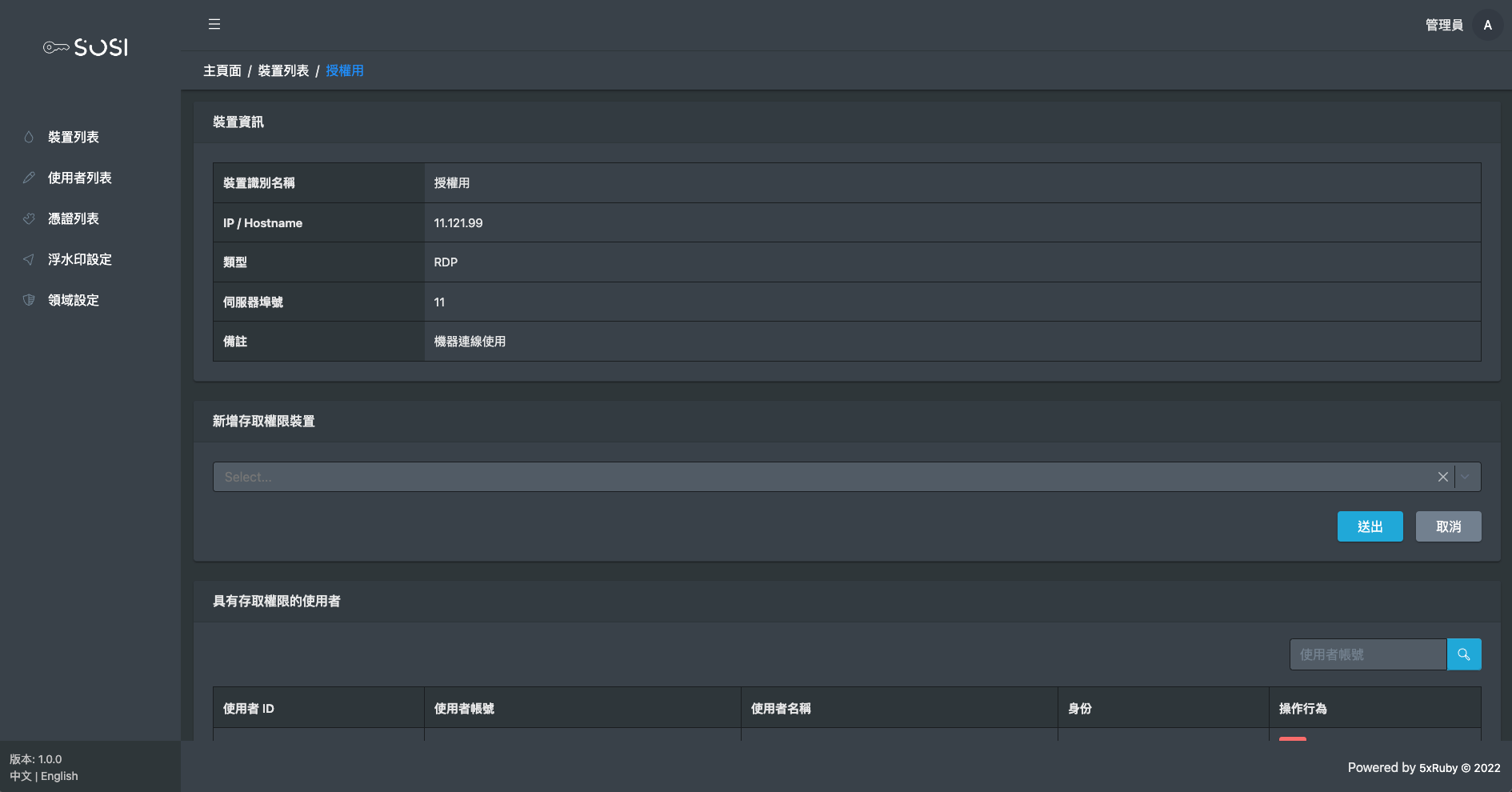Click the paper plane icon beside 浮水印設定
This screenshot has height=792, width=1512.
(x=29, y=260)
